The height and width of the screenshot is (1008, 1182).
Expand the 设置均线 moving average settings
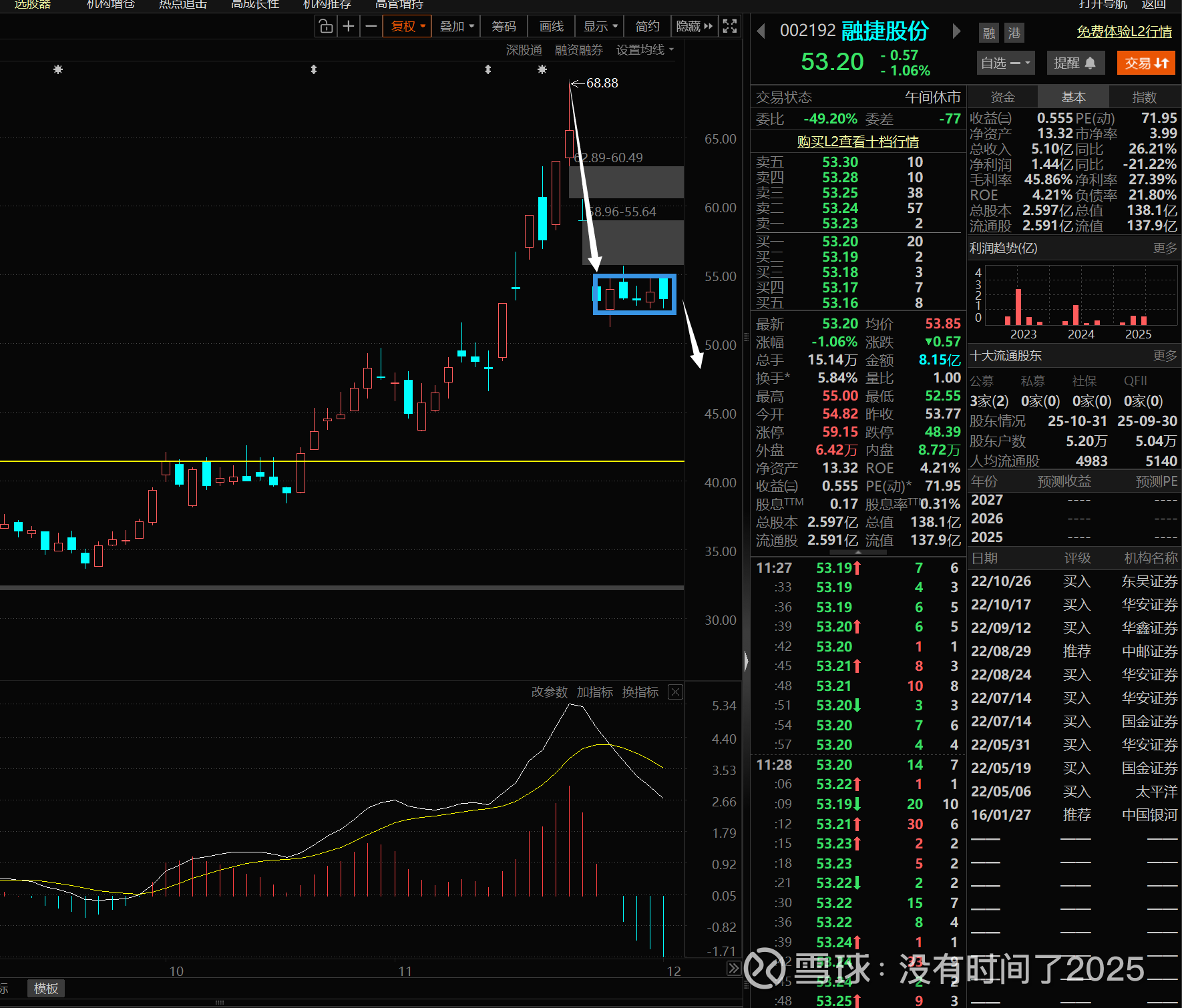pos(645,50)
